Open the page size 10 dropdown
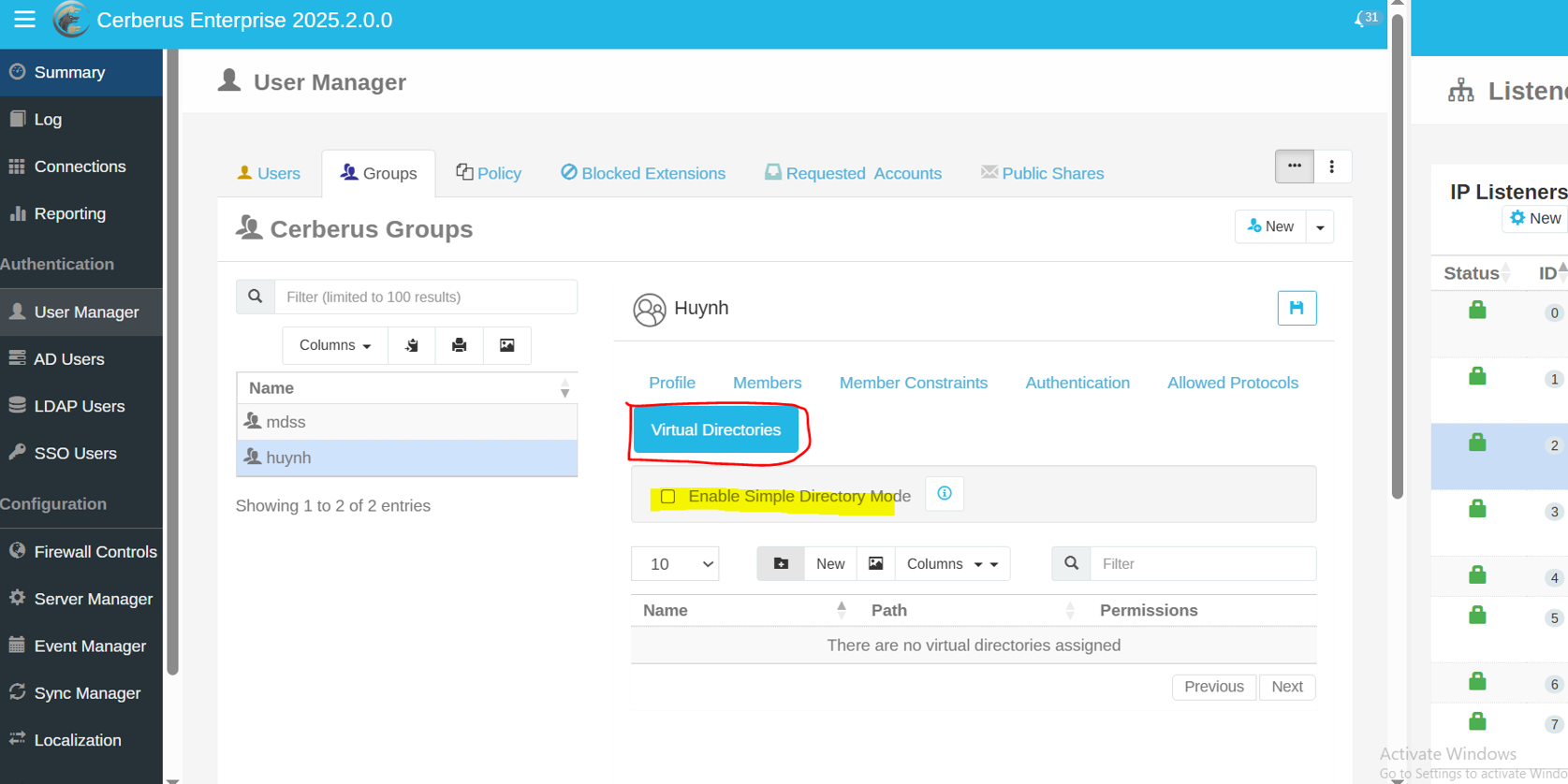 675,564
